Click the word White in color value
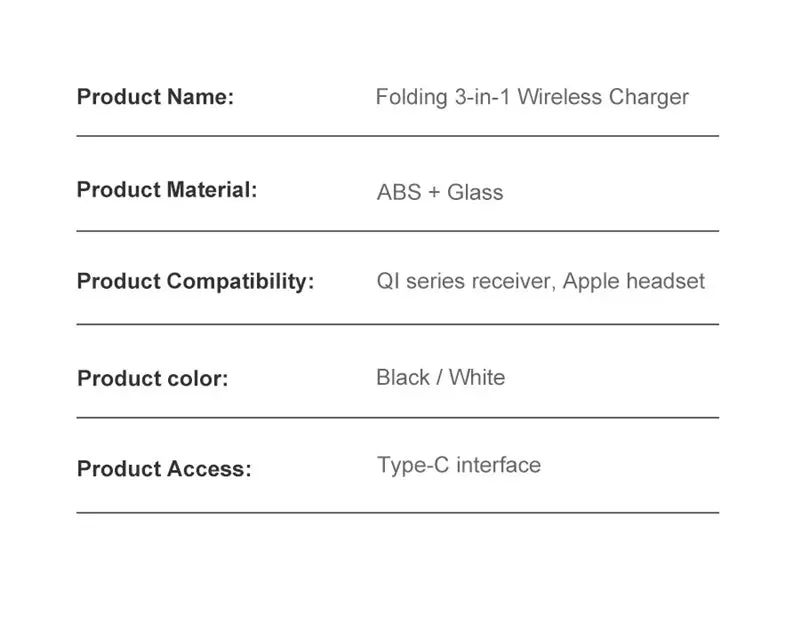This screenshot has height=630, width=800. coord(477,377)
